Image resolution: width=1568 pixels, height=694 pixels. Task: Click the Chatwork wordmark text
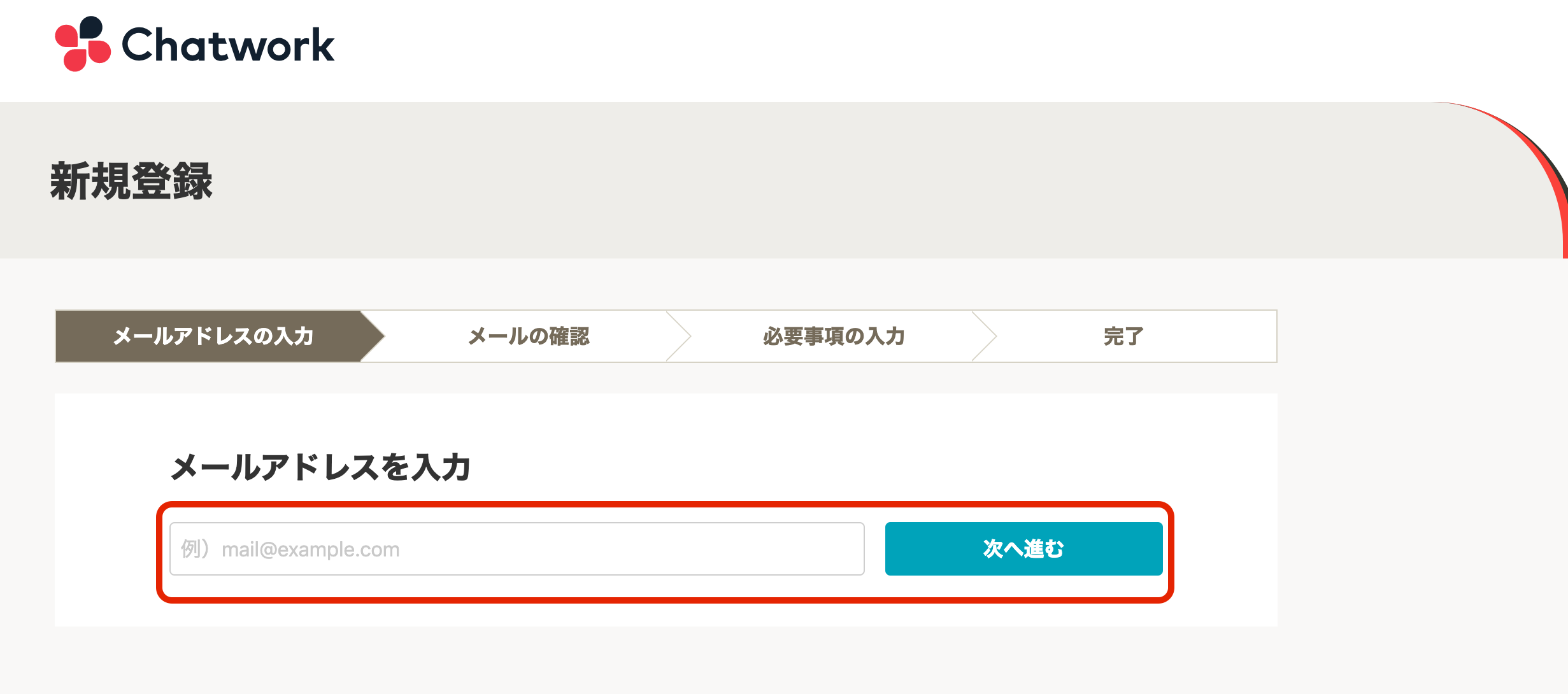pos(227,45)
